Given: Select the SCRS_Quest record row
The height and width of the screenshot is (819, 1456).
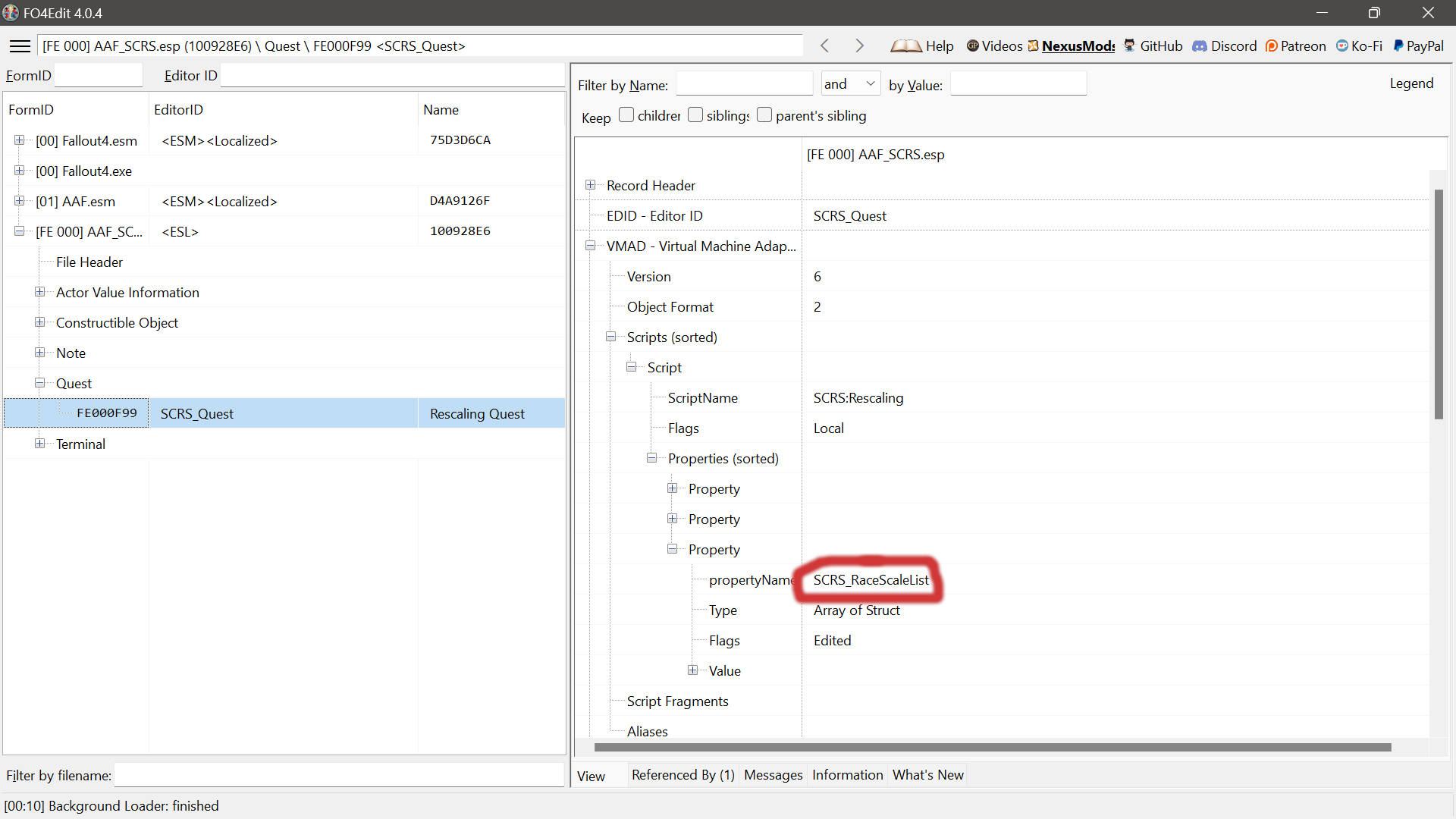Looking at the screenshot, I should [x=284, y=413].
